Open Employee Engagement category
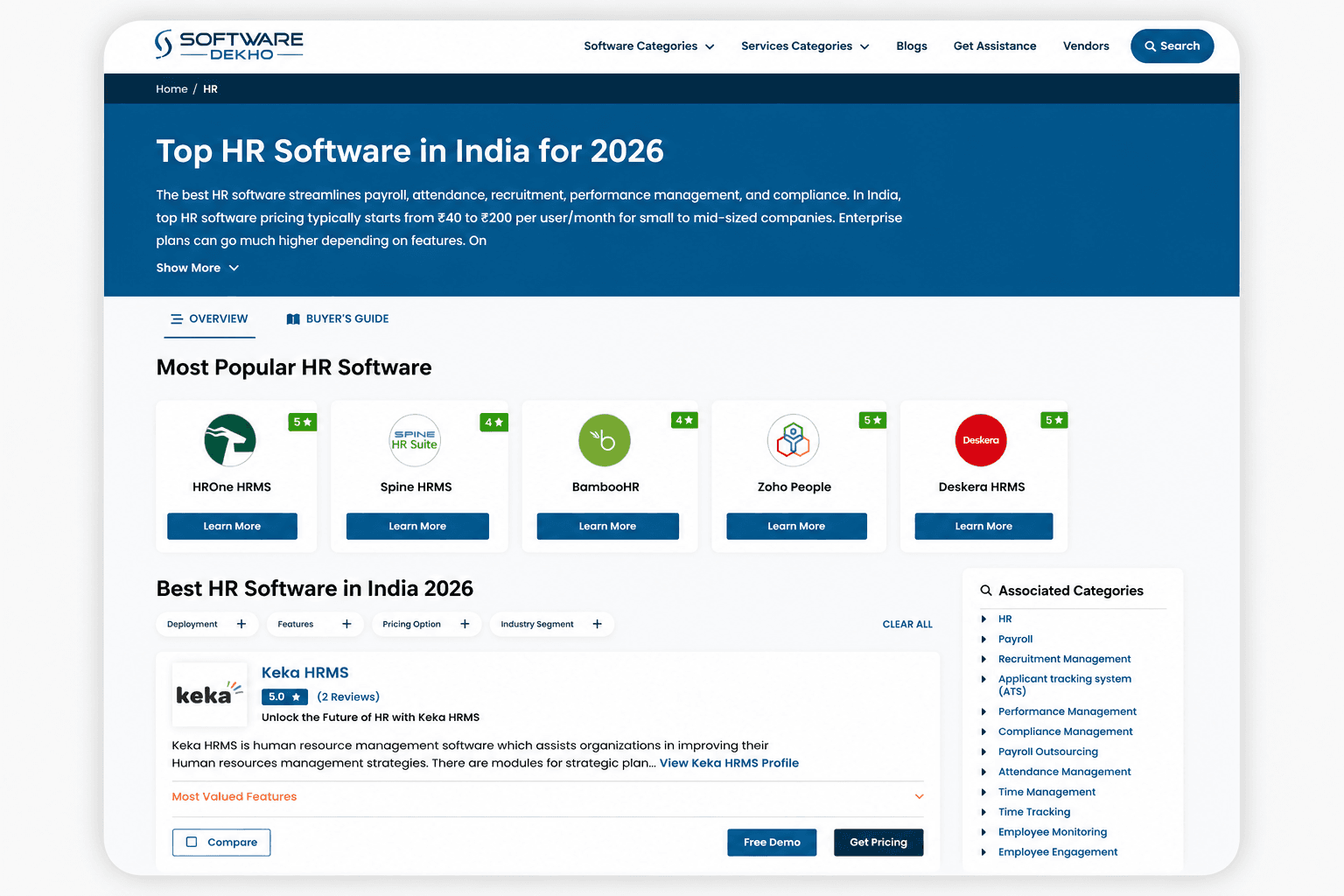This screenshot has width=1344, height=896. (1058, 852)
